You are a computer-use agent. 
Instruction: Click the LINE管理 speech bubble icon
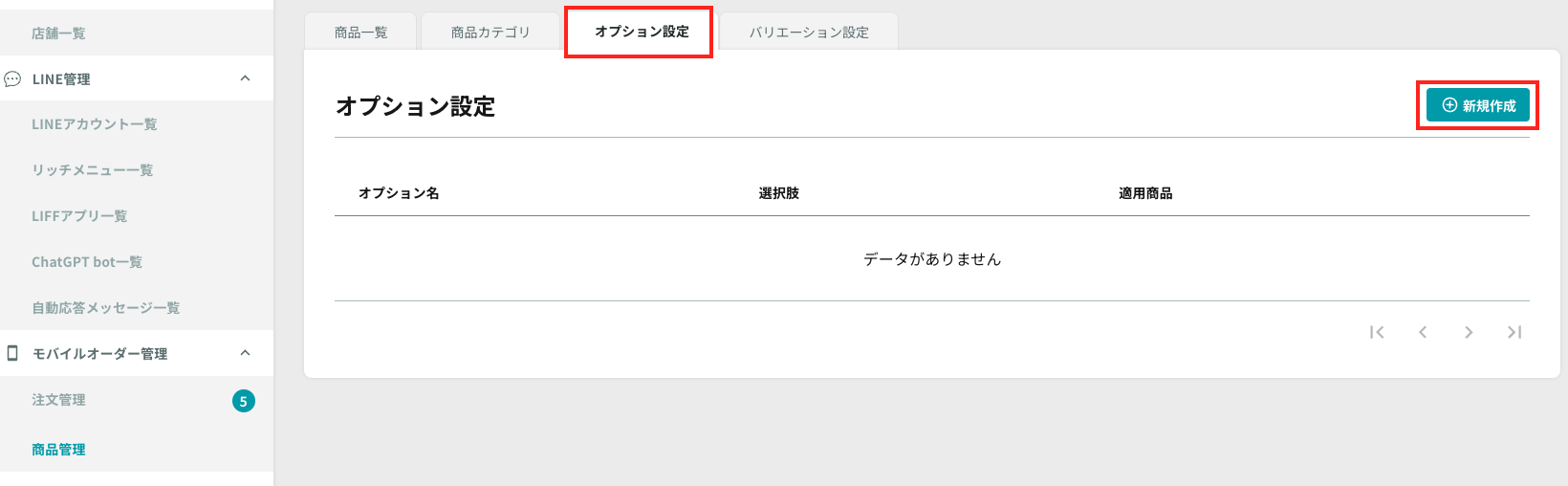tap(12, 79)
